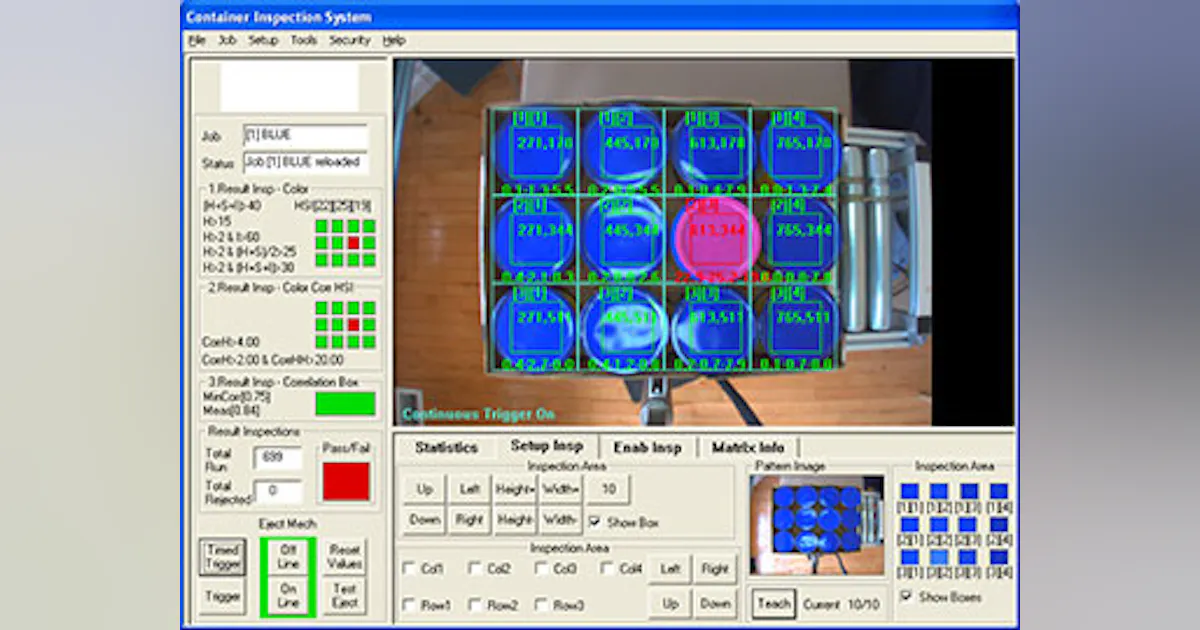
Task: Select inspection area square [3][2]
Action: pos(939,557)
